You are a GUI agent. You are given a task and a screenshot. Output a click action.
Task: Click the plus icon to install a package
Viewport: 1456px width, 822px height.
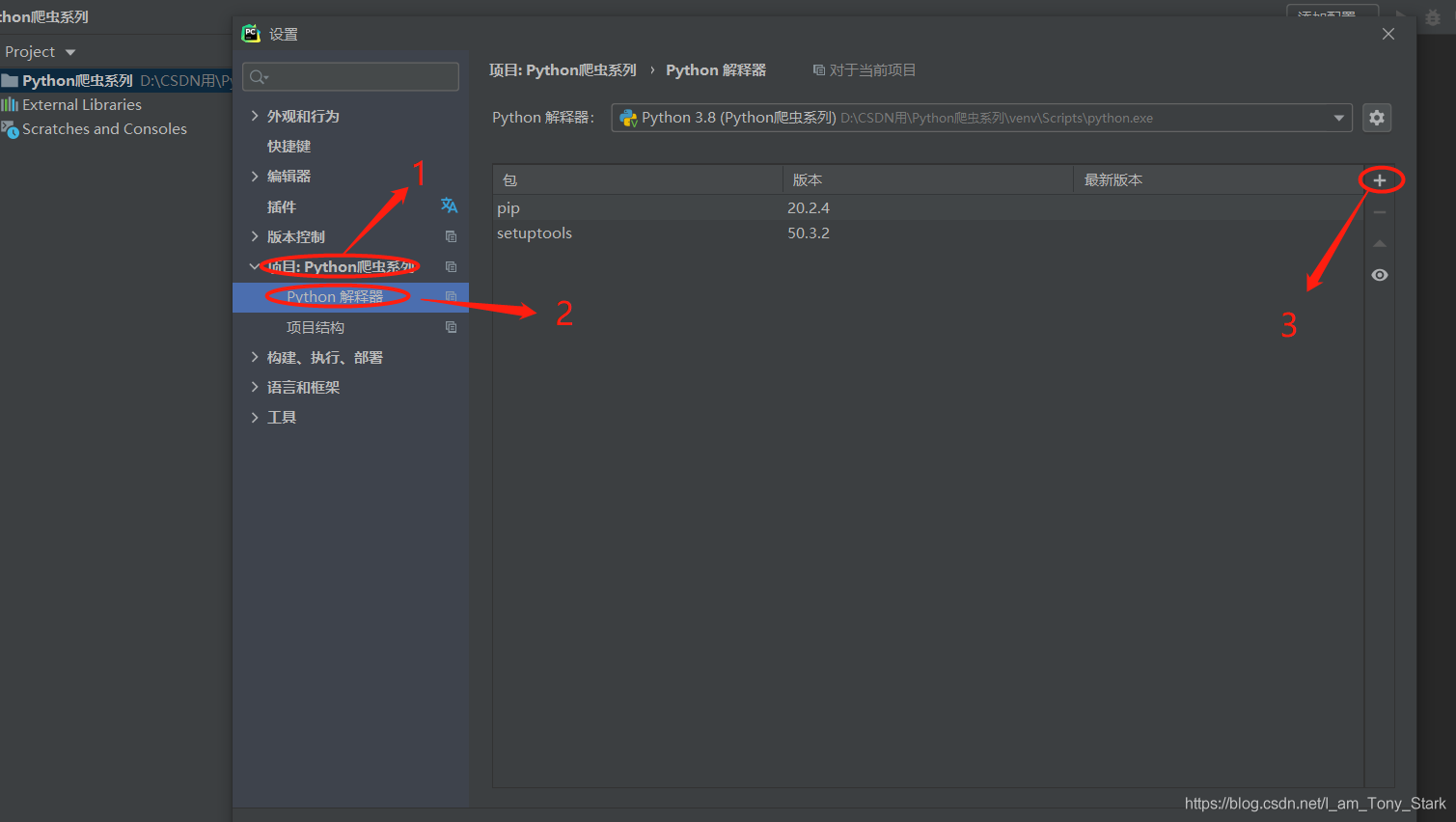coord(1379,179)
